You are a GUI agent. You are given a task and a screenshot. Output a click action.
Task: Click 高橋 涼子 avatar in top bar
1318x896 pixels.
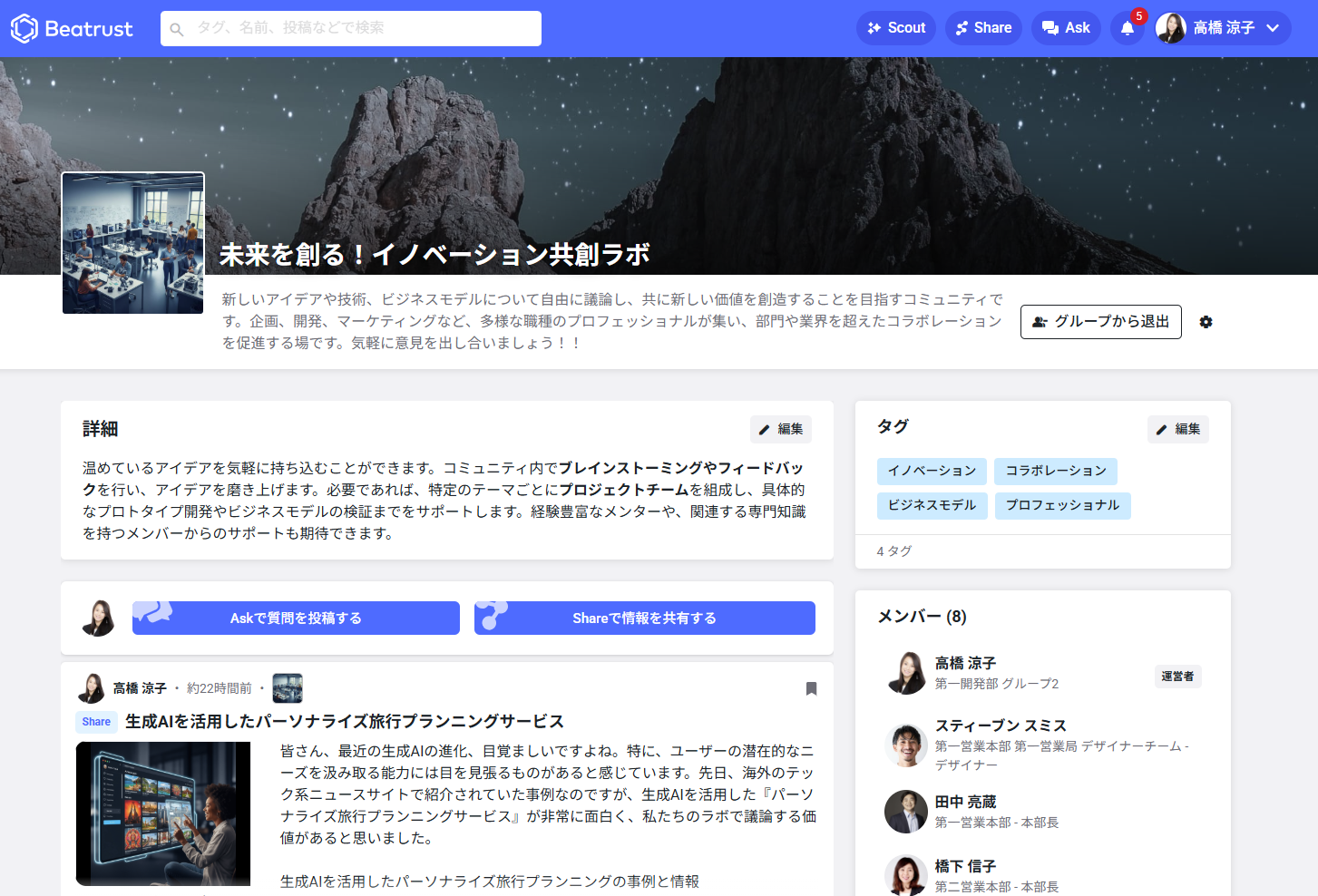tap(1171, 28)
